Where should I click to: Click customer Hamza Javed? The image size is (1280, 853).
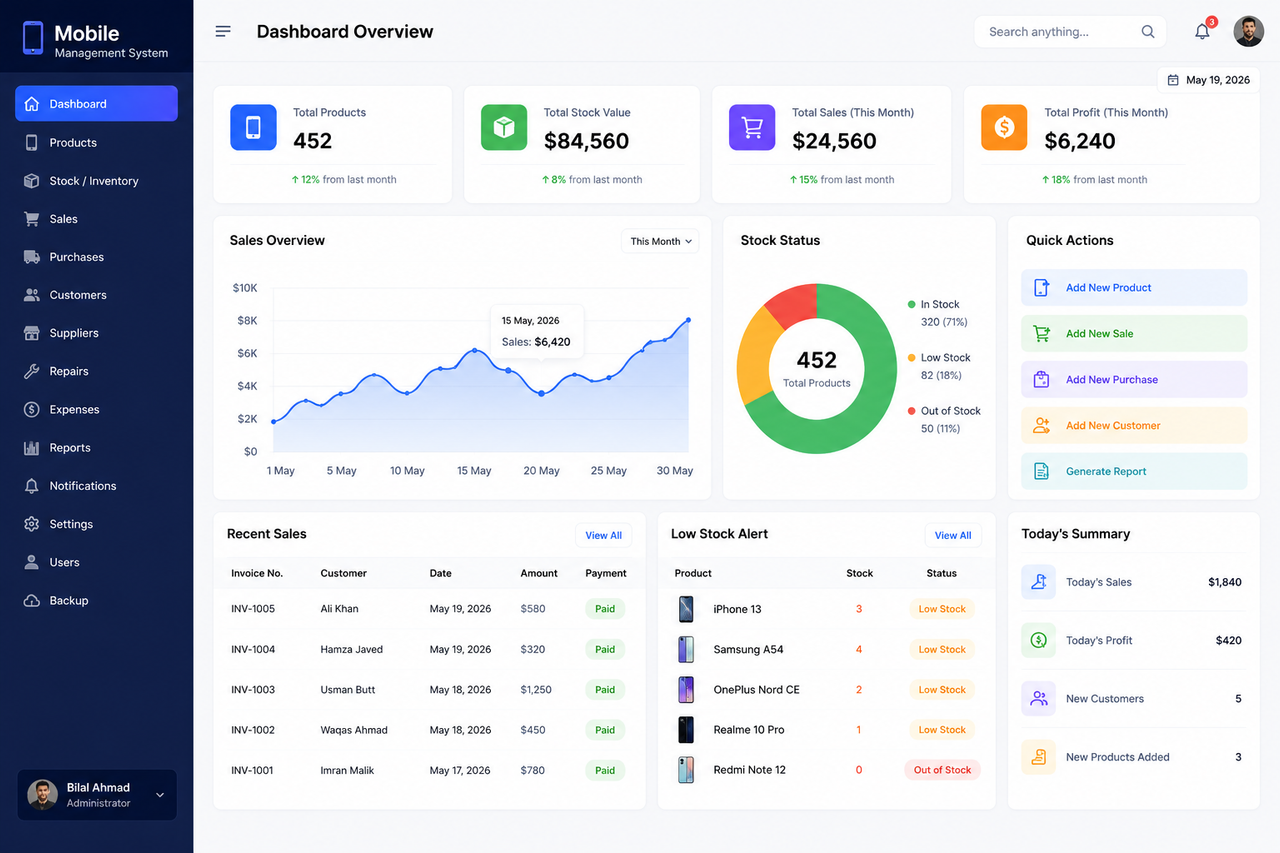tap(352, 650)
